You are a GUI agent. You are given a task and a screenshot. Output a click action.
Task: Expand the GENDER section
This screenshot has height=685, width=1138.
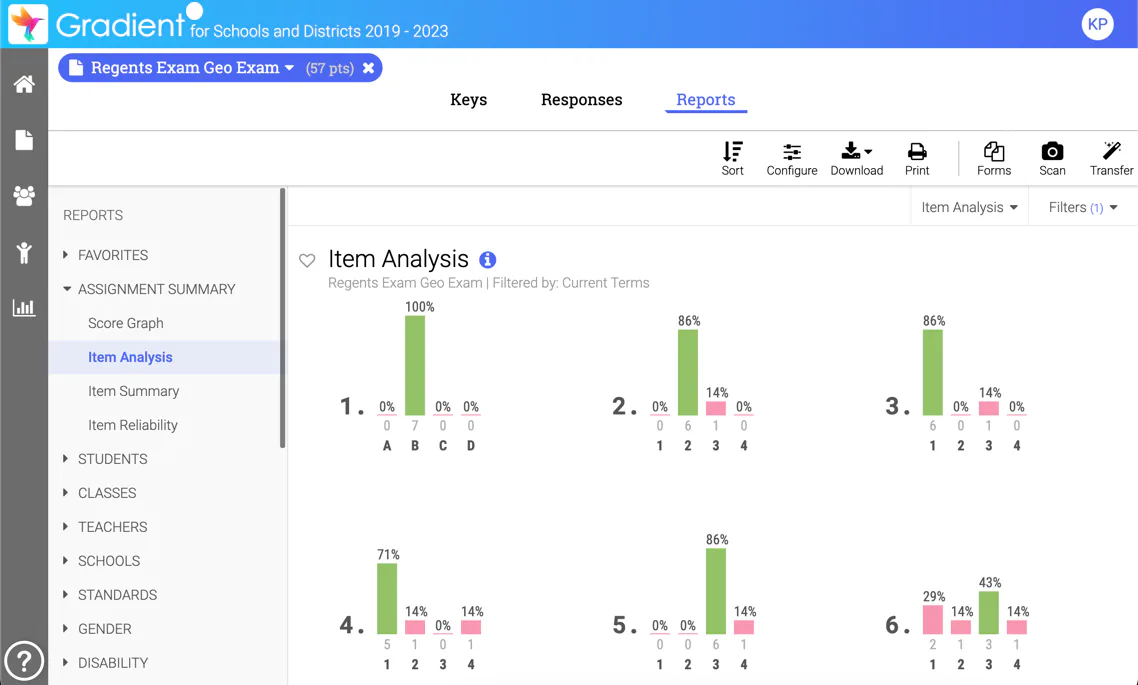coord(97,629)
